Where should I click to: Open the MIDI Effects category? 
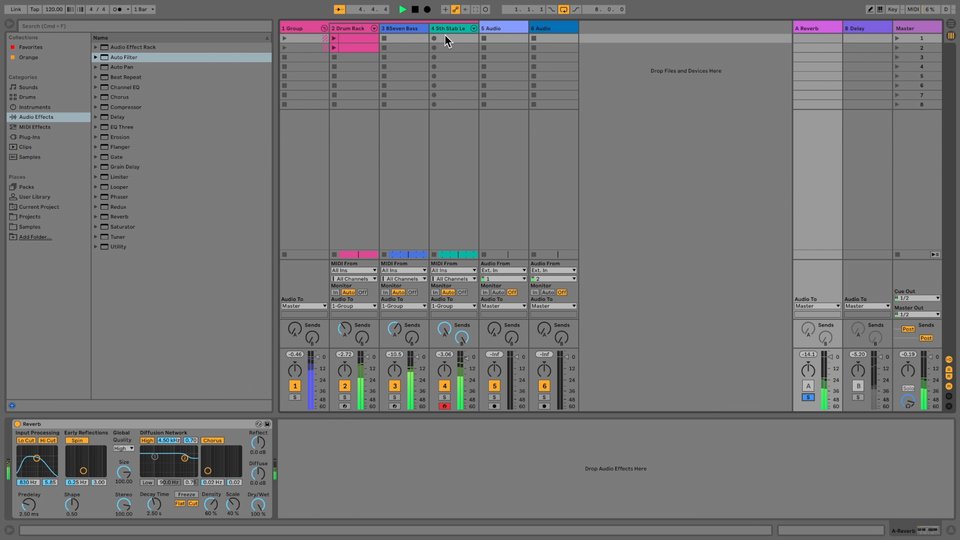[x=34, y=127]
